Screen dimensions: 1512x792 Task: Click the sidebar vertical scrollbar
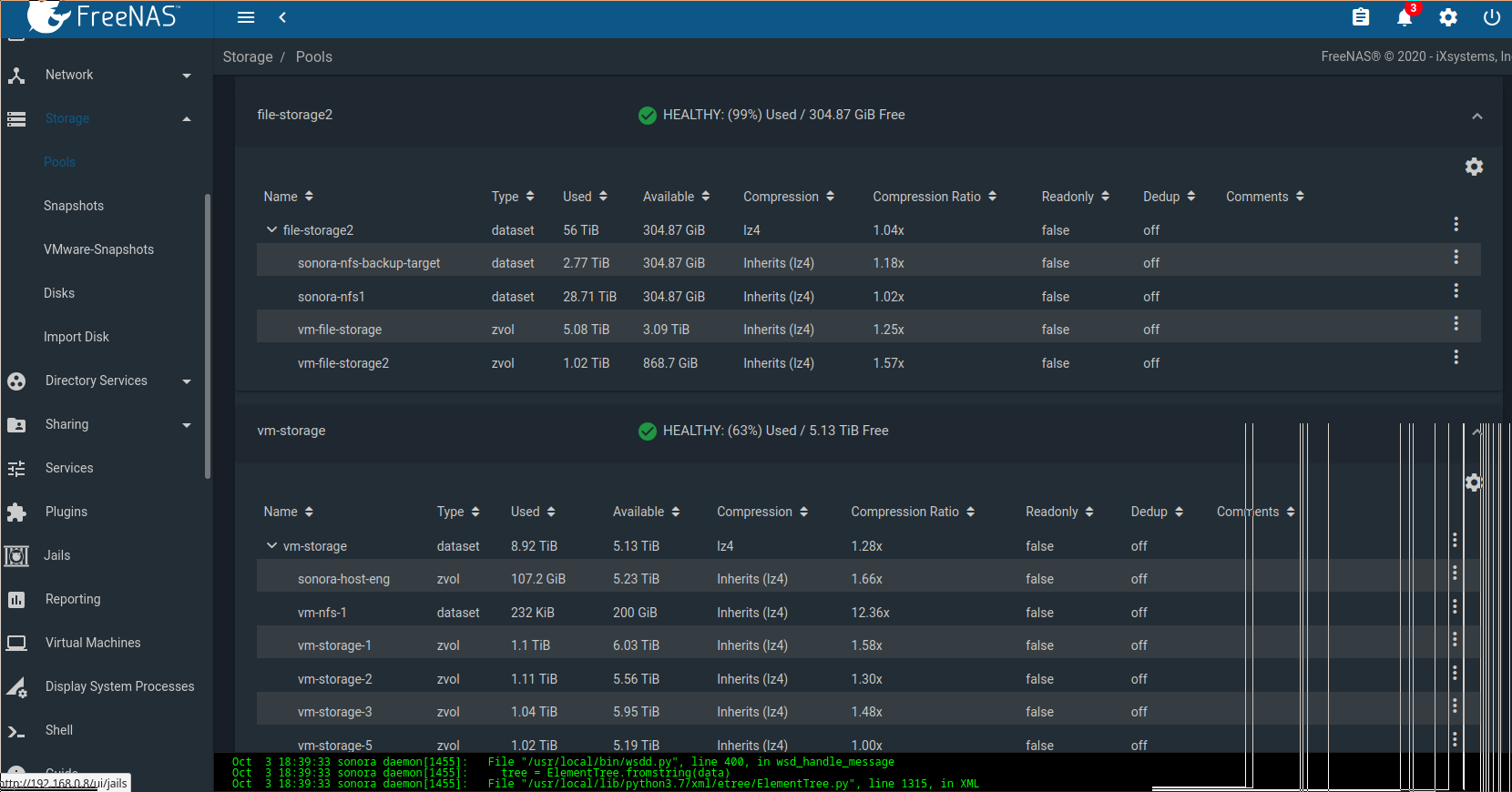pos(208,337)
